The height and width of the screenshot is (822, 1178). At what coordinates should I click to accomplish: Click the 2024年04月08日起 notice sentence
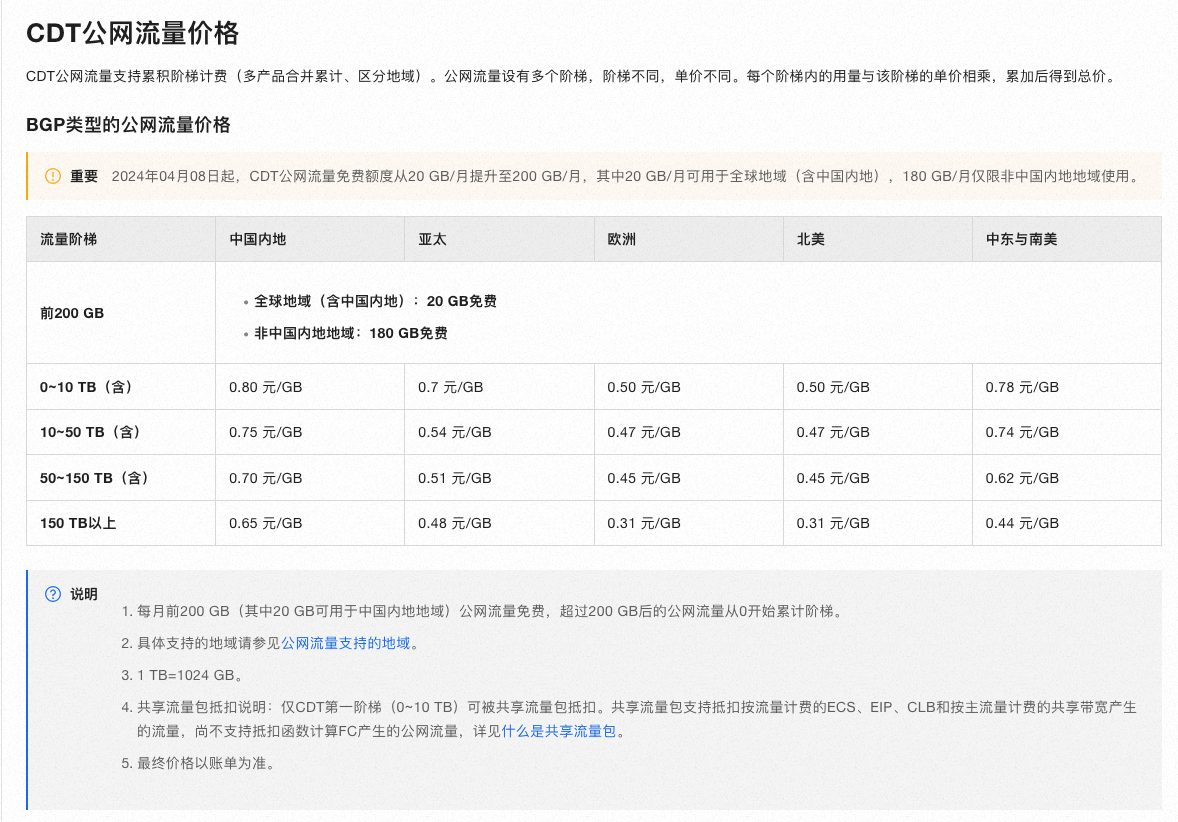tap(627, 176)
